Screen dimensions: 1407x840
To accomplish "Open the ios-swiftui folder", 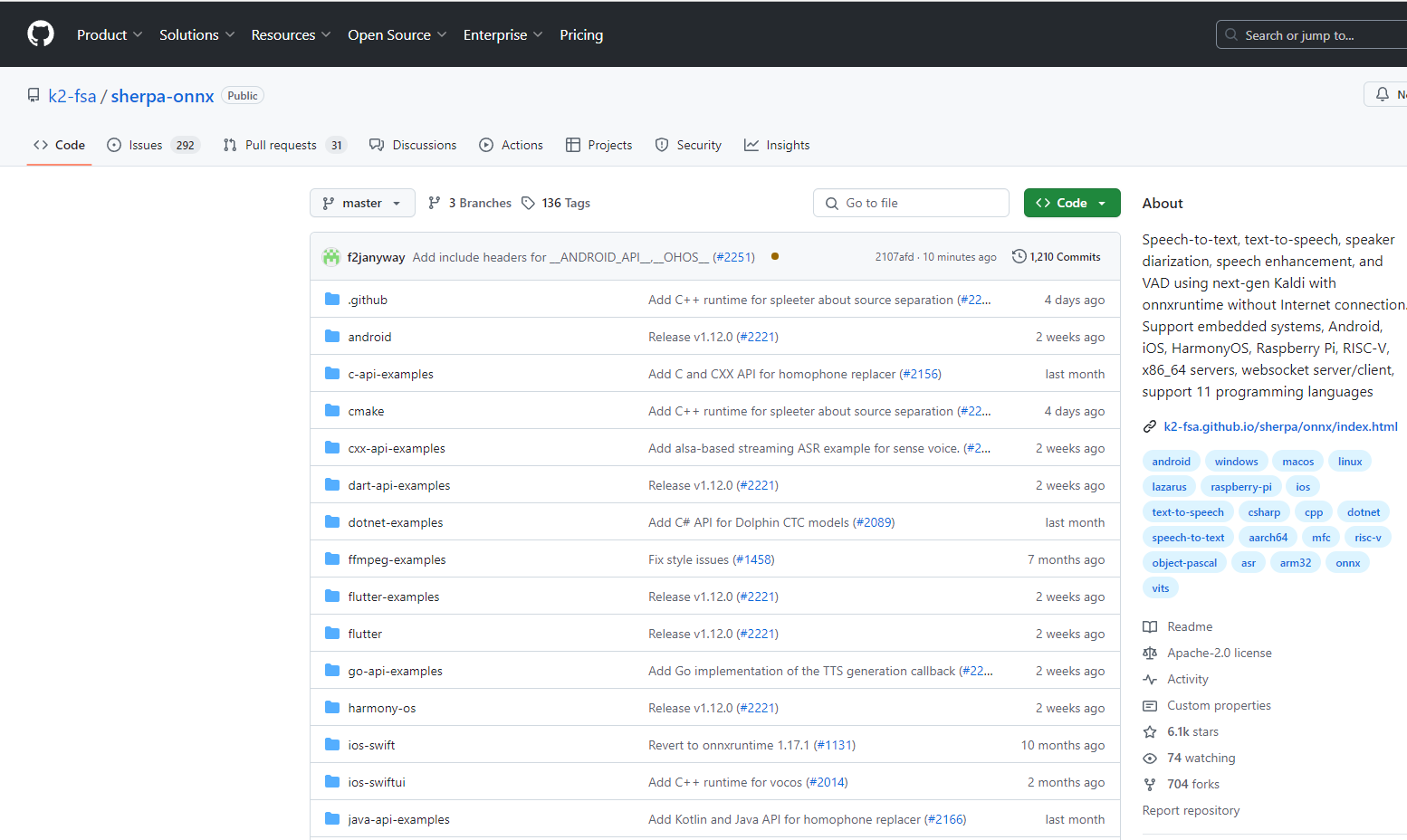I will tap(377, 782).
